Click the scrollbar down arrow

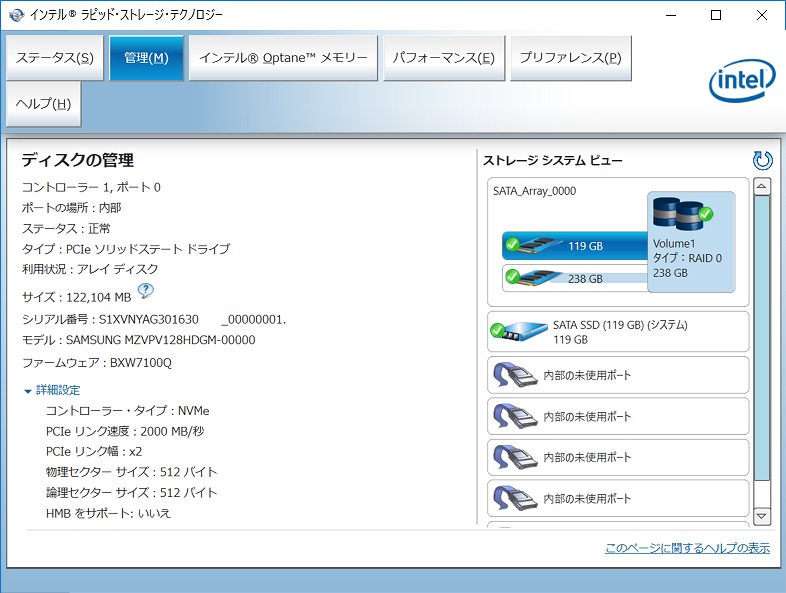point(761,516)
